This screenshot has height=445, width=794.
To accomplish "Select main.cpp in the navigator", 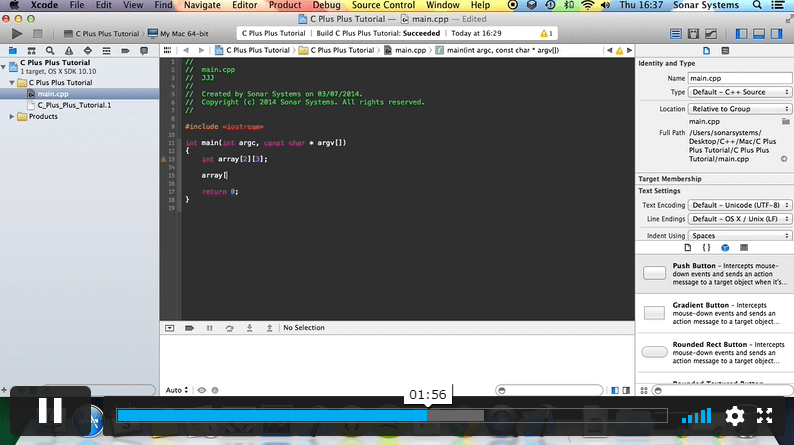I will coord(53,94).
